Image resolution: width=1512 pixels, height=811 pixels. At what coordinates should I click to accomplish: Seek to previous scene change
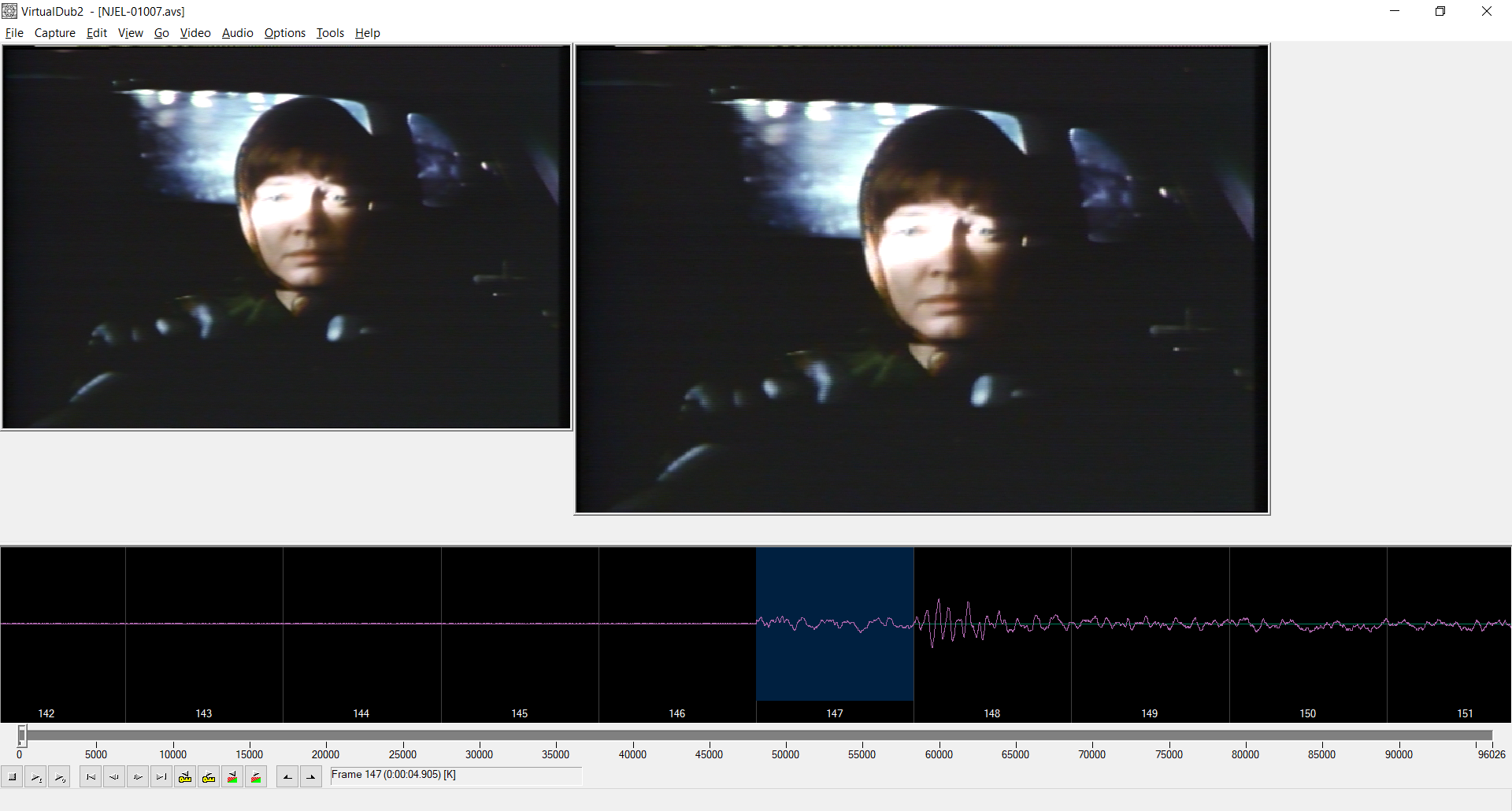232,777
